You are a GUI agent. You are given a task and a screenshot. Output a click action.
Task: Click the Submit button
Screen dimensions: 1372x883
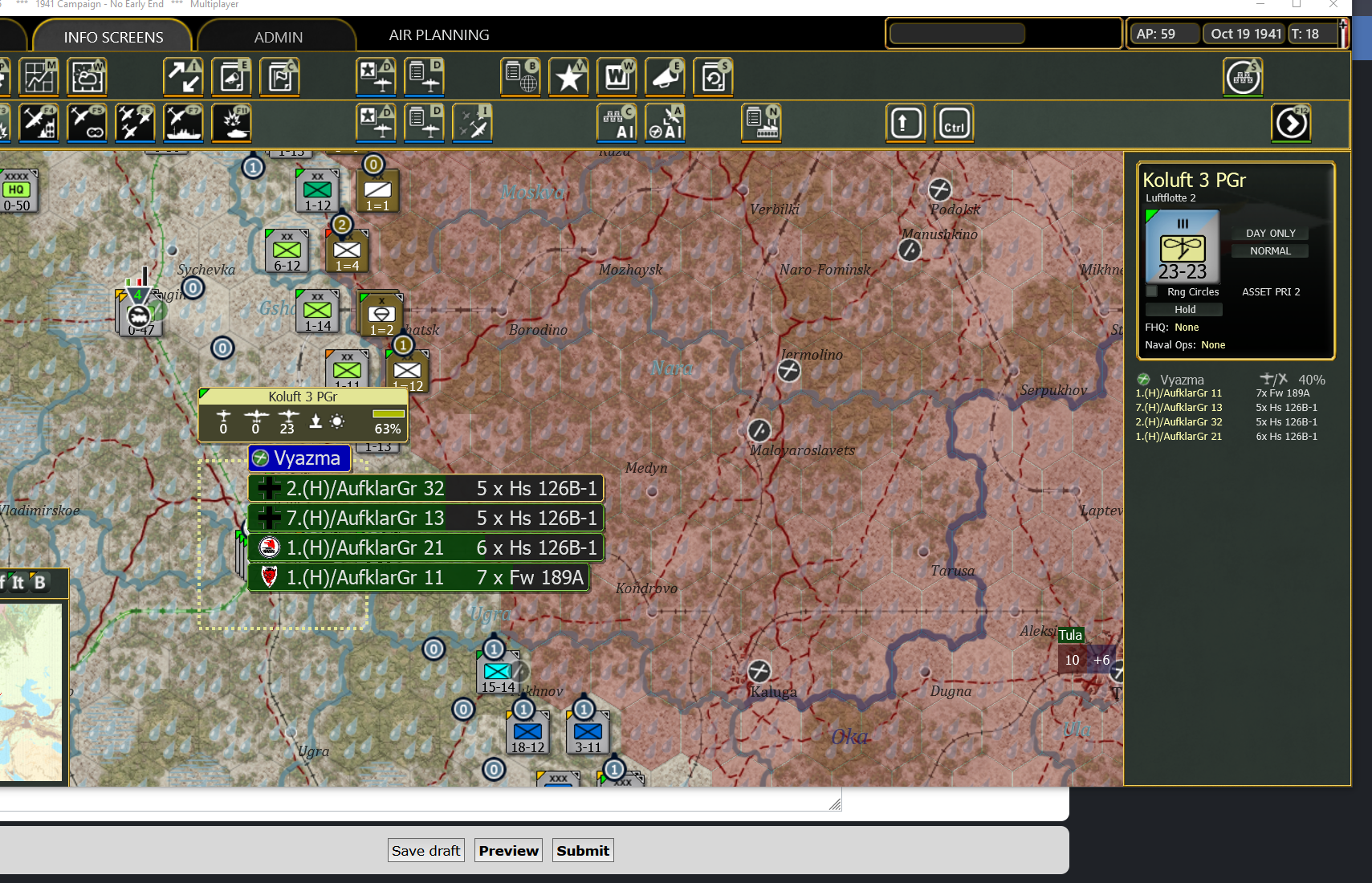(x=583, y=851)
